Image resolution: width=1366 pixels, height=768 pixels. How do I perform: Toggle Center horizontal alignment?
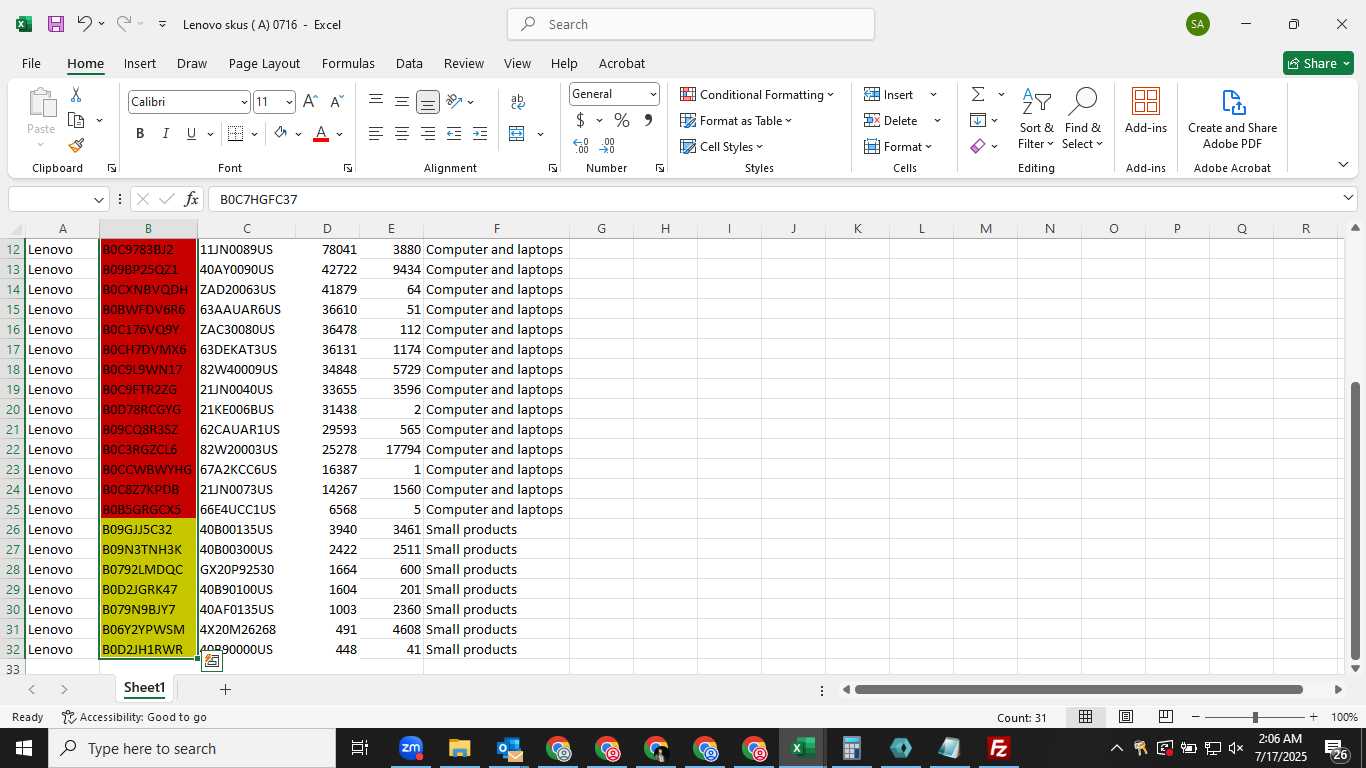coord(402,133)
